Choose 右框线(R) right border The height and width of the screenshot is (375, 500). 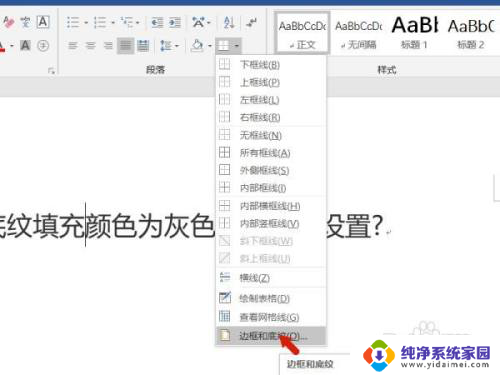tap(271, 117)
